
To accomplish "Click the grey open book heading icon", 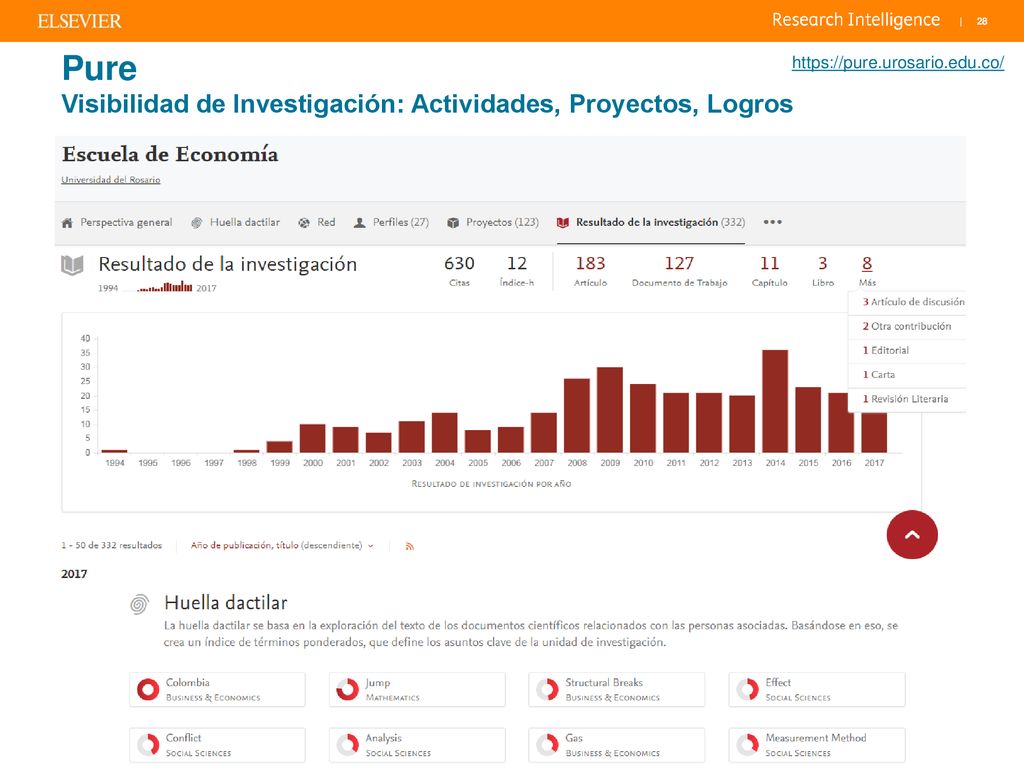I will point(72,265).
